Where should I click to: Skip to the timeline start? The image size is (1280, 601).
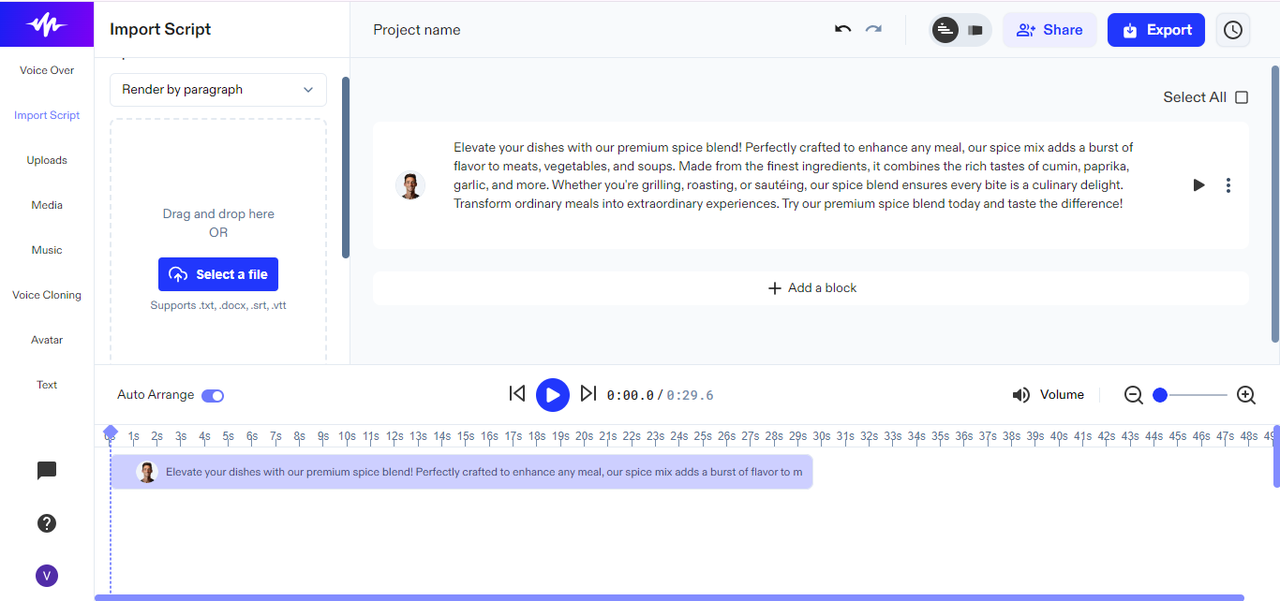coord(517,394)
